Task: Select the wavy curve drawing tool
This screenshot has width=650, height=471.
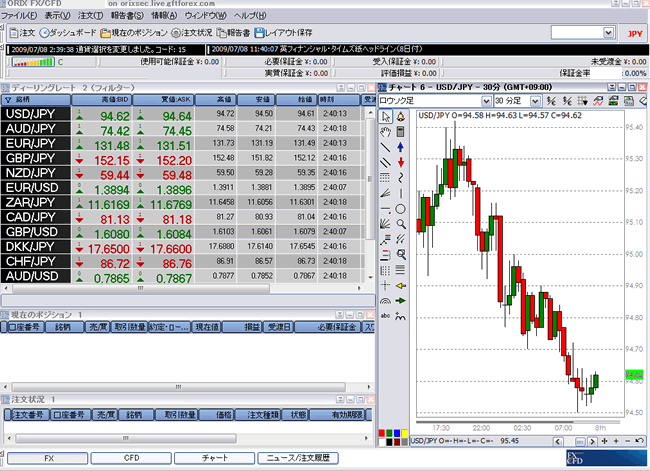Action: tap(400, 178)
